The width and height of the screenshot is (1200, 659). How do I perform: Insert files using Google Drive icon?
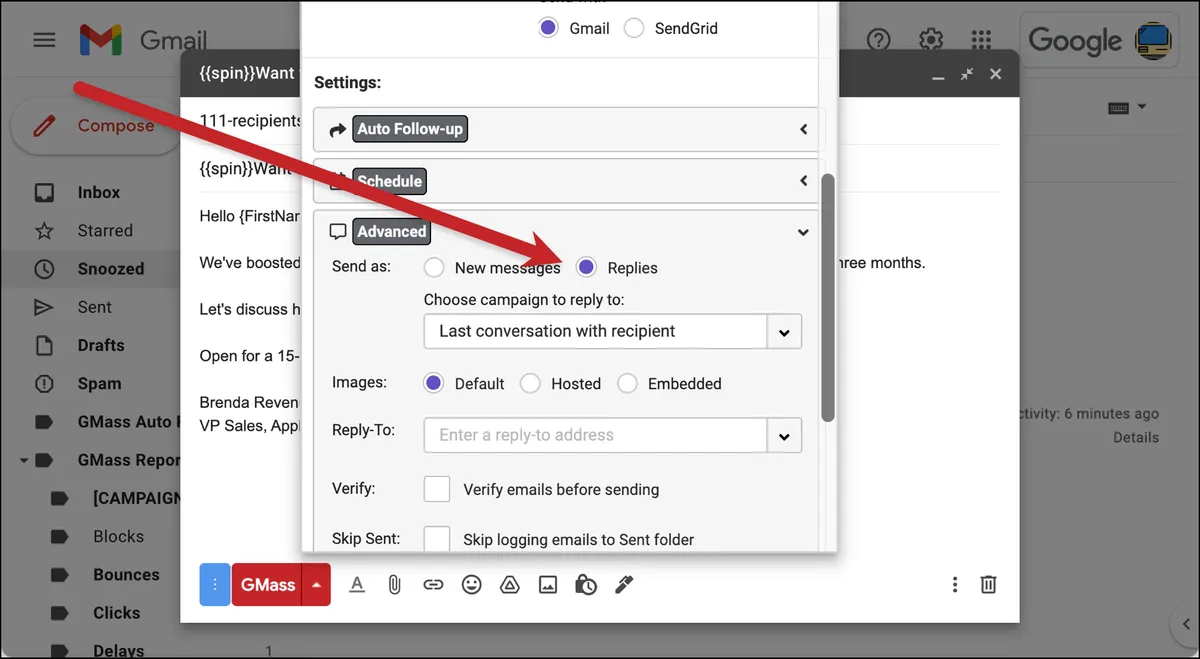509,585
